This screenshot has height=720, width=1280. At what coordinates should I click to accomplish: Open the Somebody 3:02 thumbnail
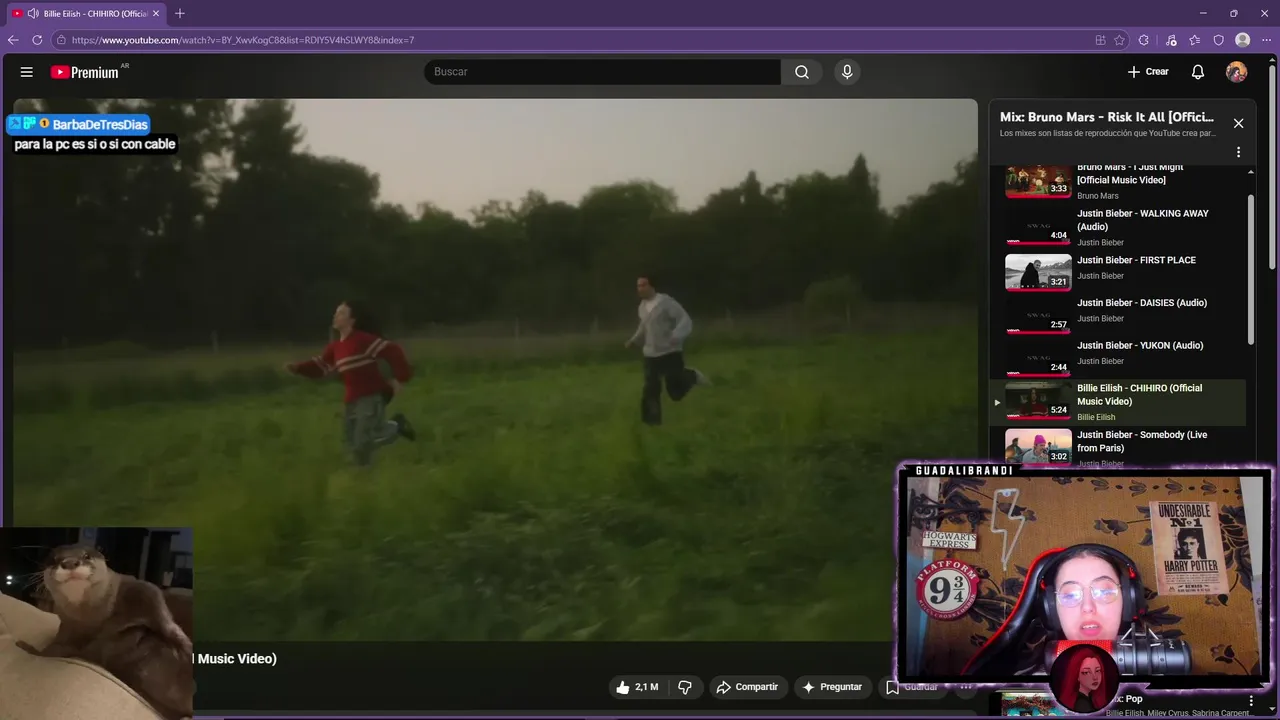pos(1038,446)
